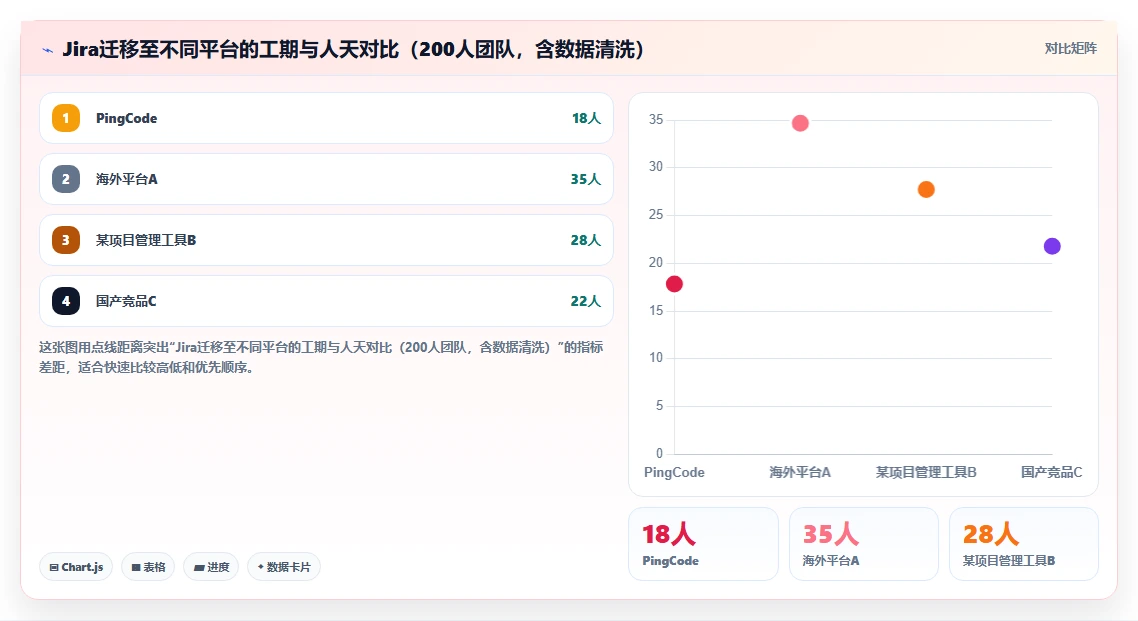Select the 数据卡片 tag
This screenshot has width=1138, height=621.
point(284,567)
